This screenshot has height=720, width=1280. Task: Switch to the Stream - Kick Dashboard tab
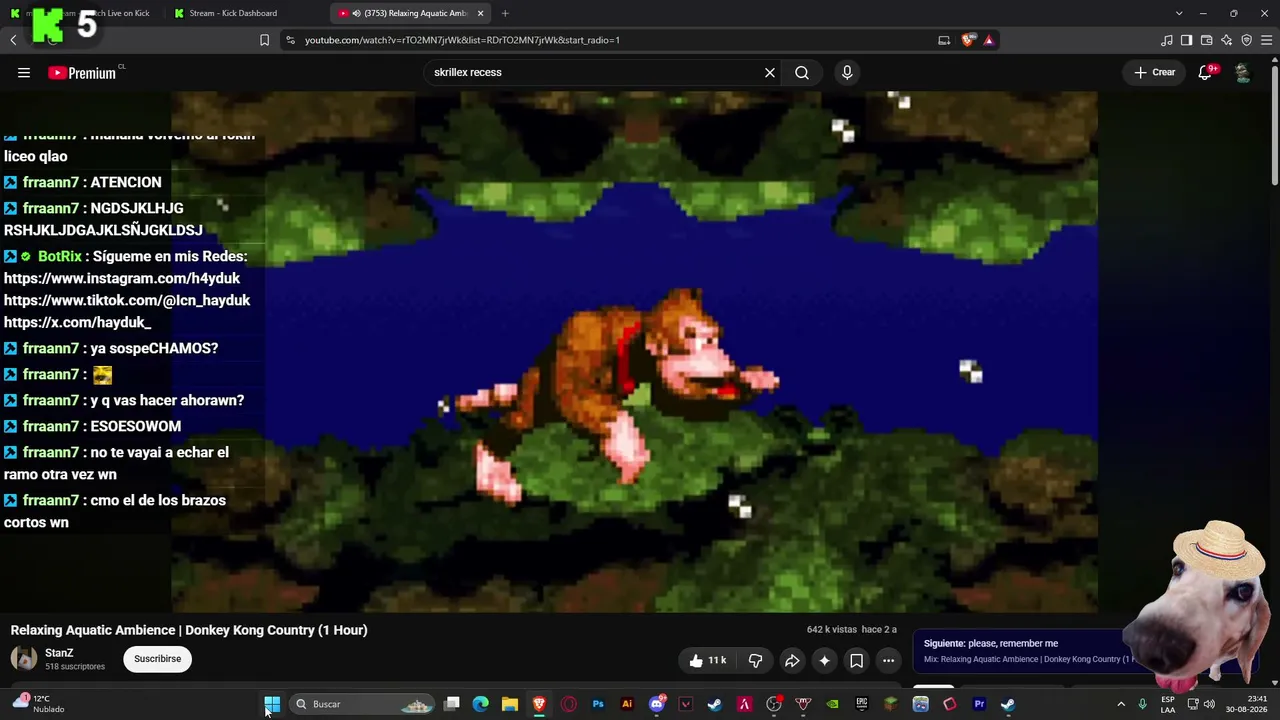[x=247, y=13]
